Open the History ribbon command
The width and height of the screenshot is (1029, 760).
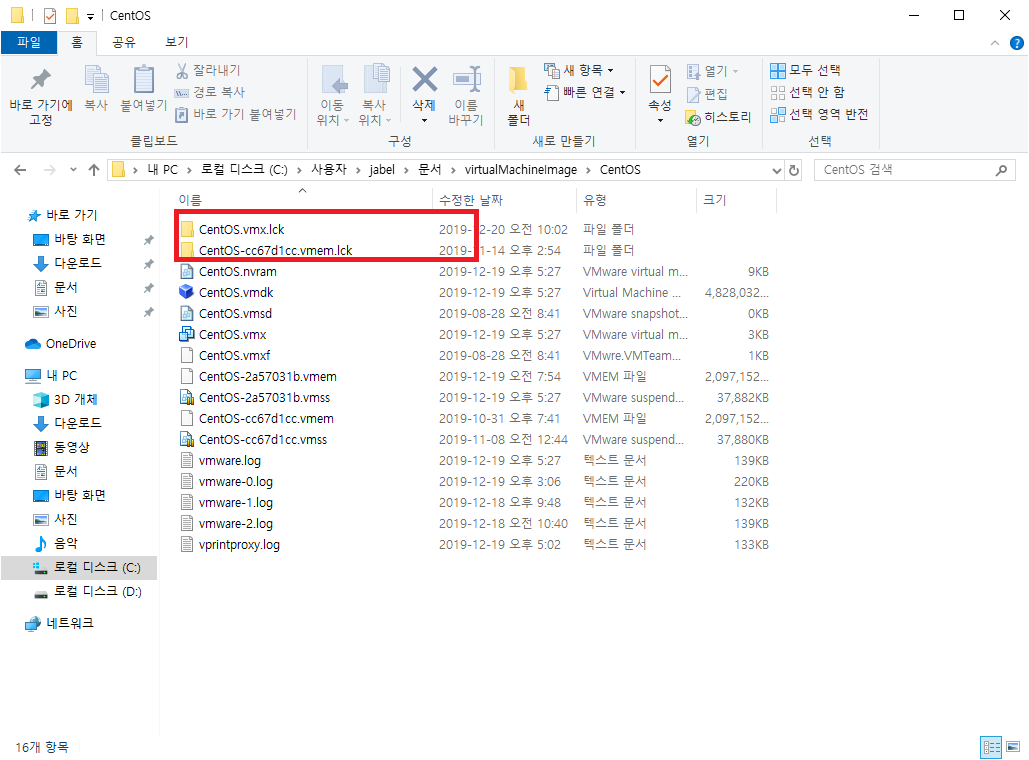click(718, 117)
